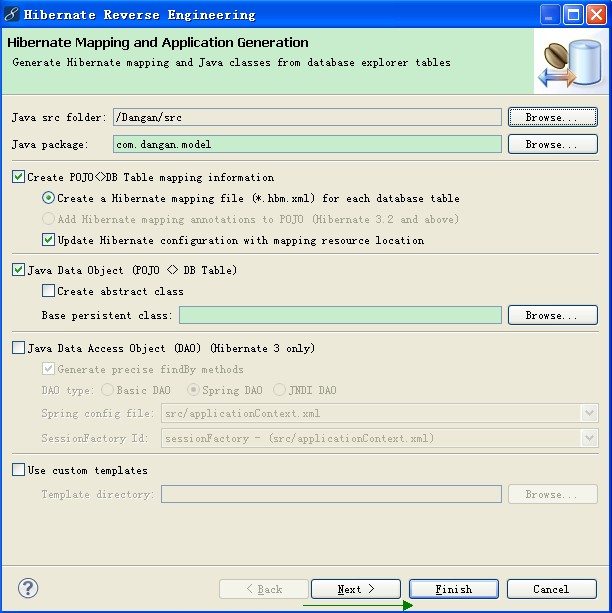
Task: Browse for Template directory
Action: (553, 494)
